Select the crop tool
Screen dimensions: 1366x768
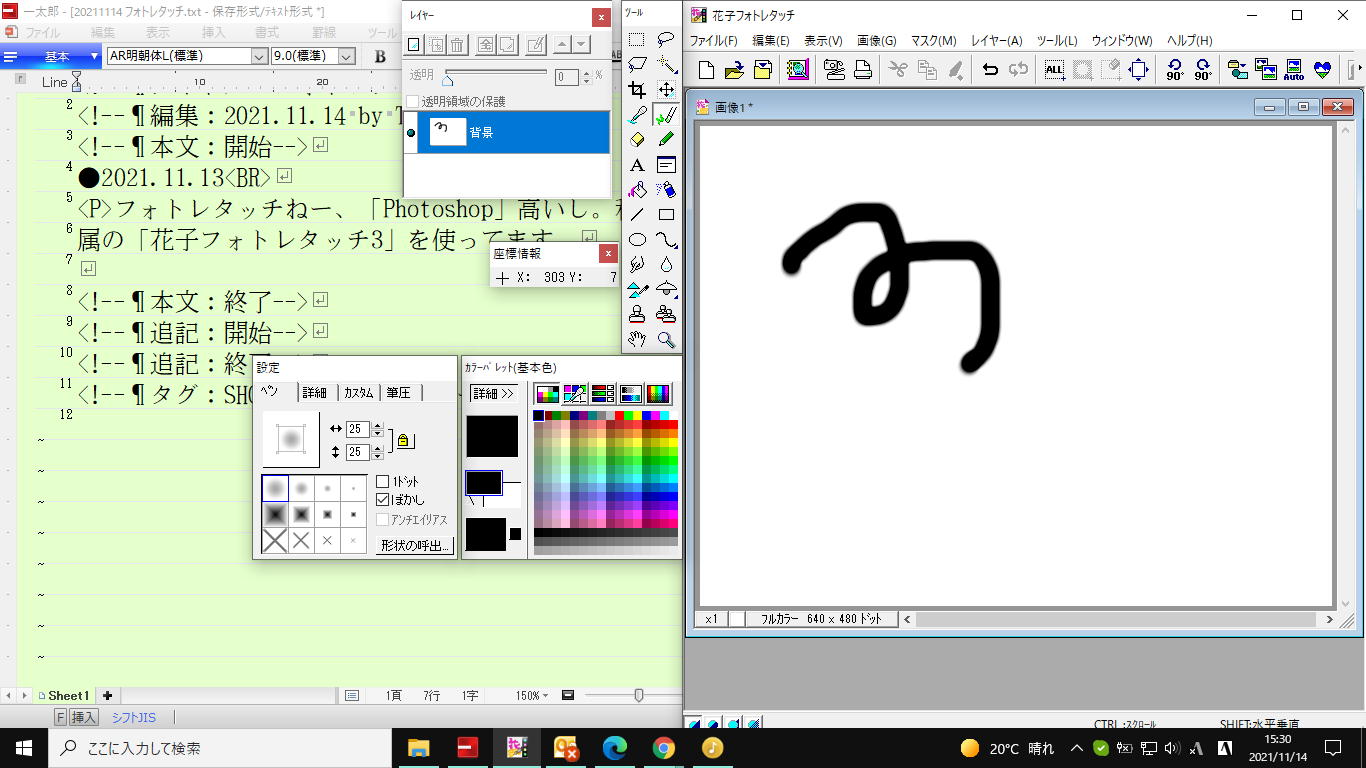pos(637,90)
